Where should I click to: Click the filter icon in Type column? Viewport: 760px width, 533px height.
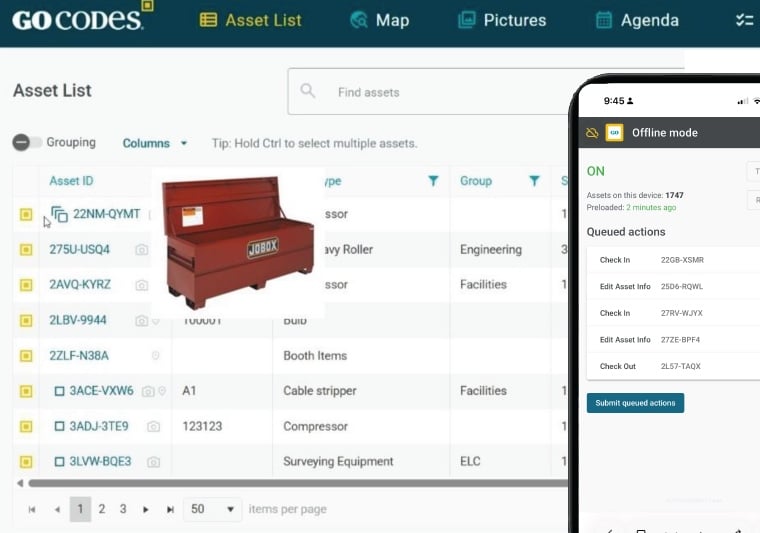(433, 181)
